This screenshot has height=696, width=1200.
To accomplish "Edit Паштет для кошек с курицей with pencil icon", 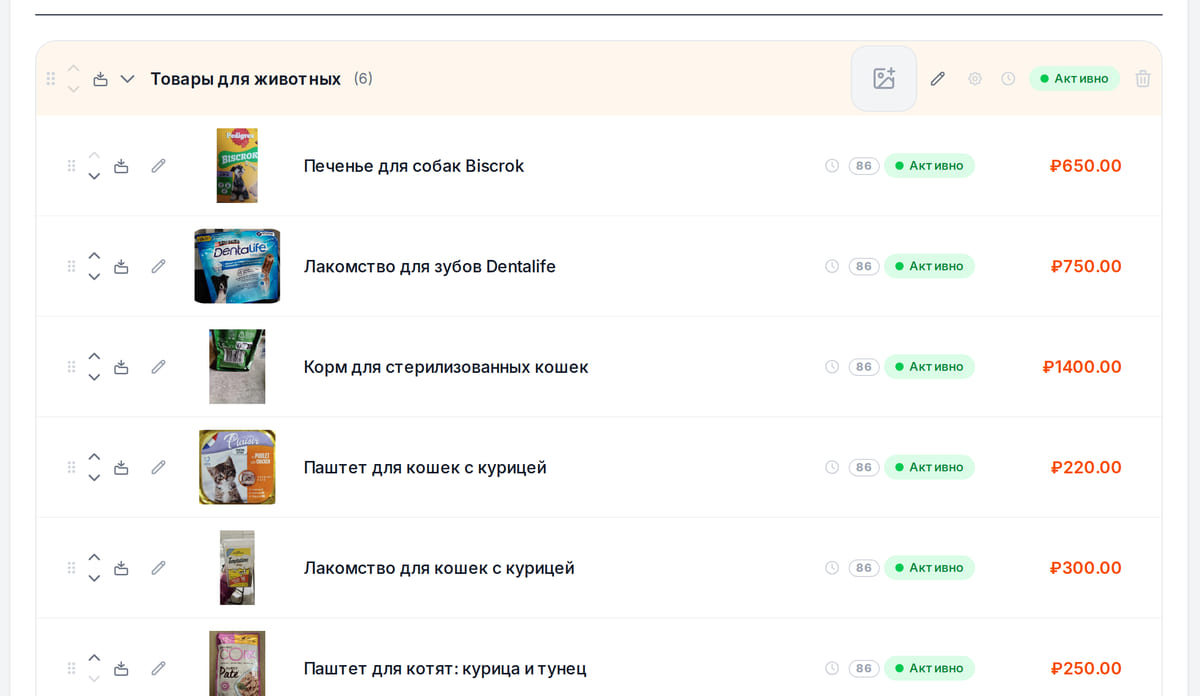I will point(158,467).
